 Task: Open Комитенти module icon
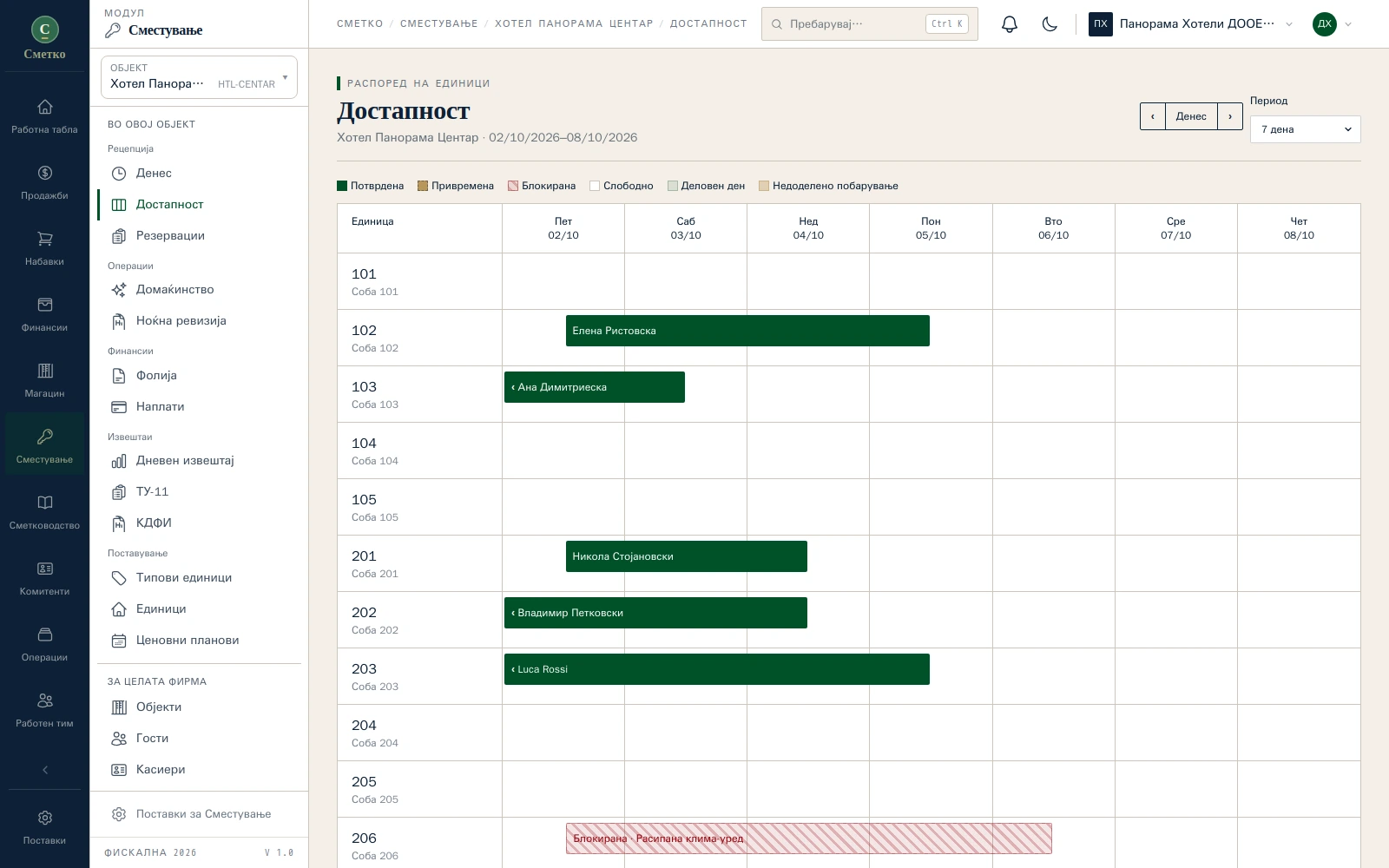click(44, 579)
